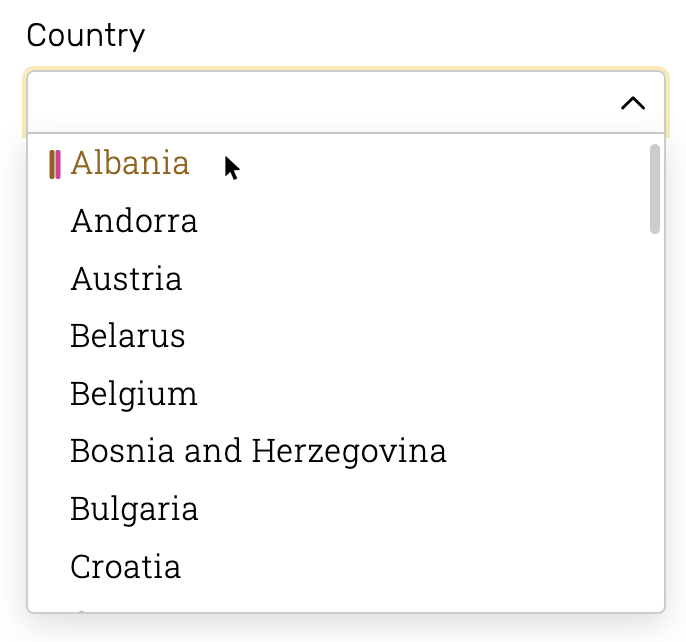The width and height of the screenshot is (686, 642).
Task: Choose Bosnia and Herzegovina
Action: [258, 451]
